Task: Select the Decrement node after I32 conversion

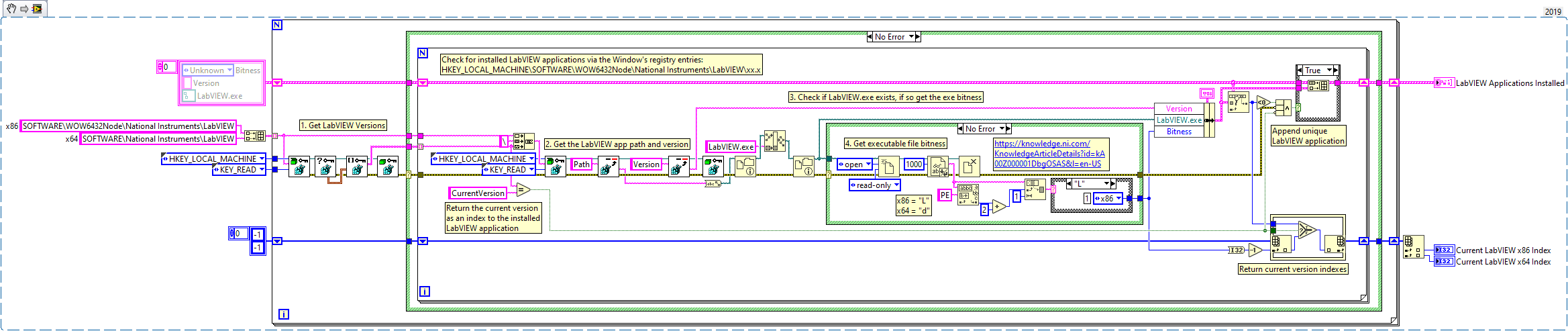Action: [x=1256, y=250]
